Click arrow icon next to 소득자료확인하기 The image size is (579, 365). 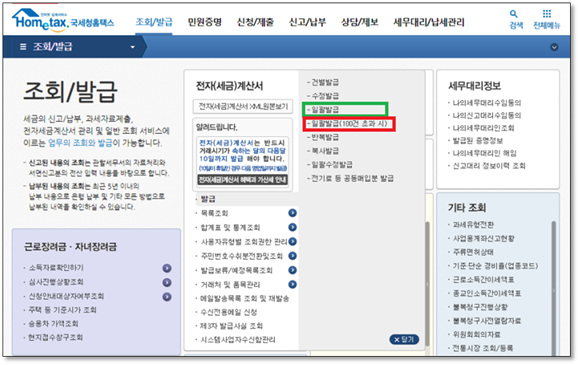[167, 268]
